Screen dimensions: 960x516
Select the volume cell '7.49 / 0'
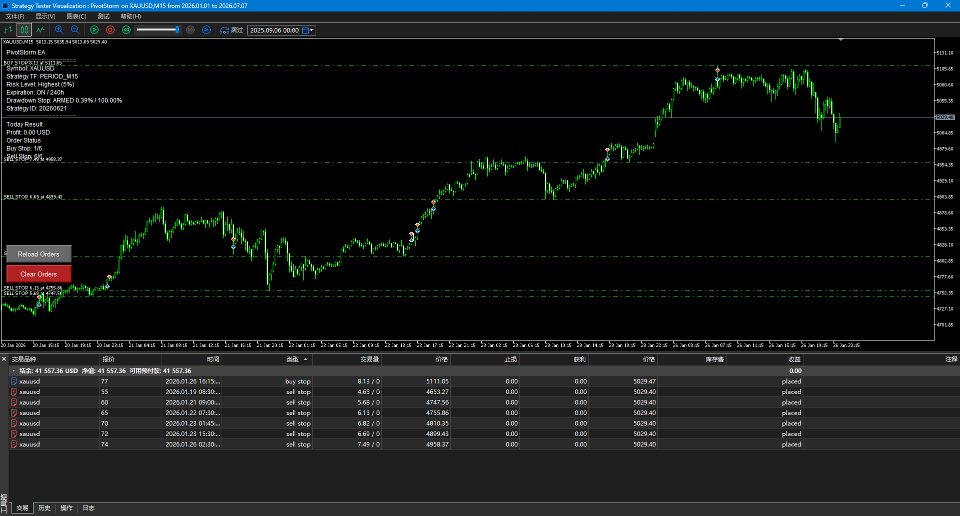tap(369, 444)
